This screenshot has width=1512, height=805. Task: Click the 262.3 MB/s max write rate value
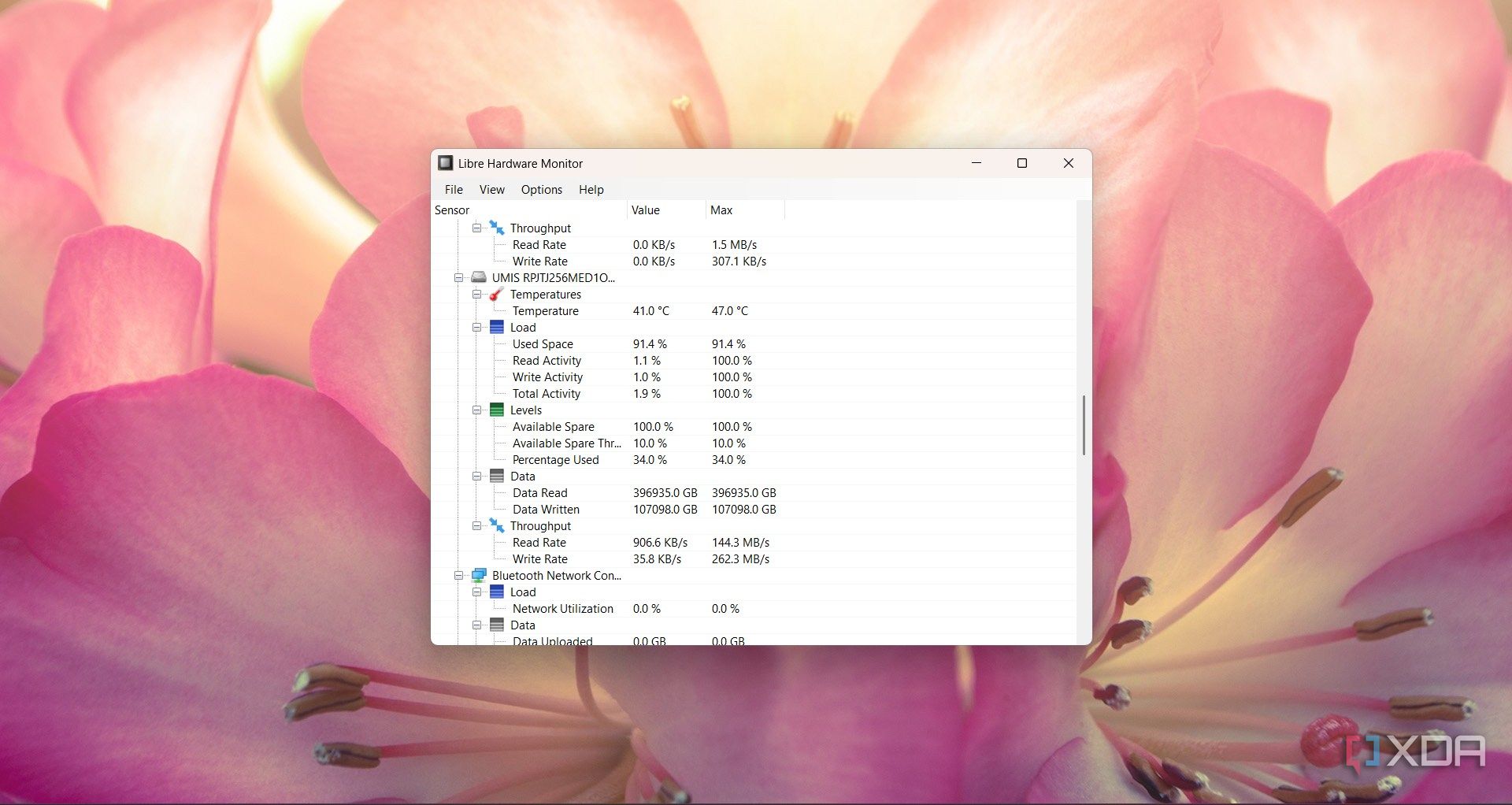[740, 559]
